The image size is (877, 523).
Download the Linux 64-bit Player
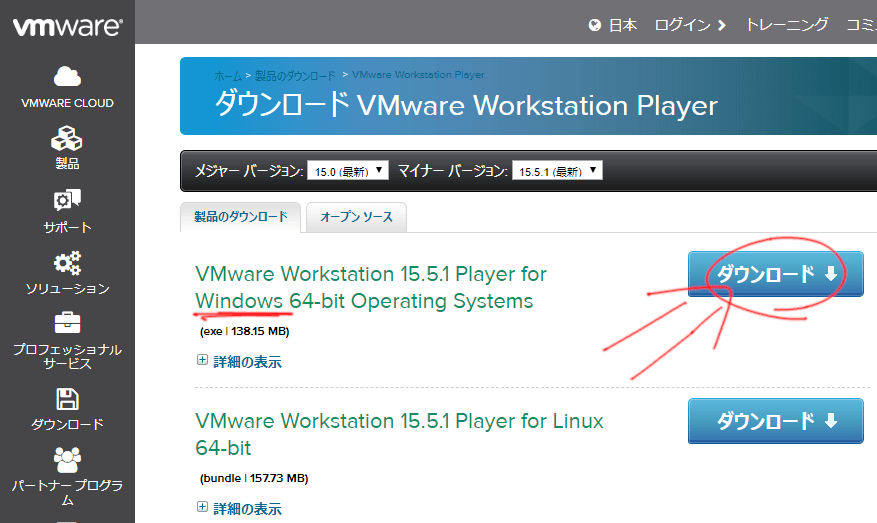[776, 421]
